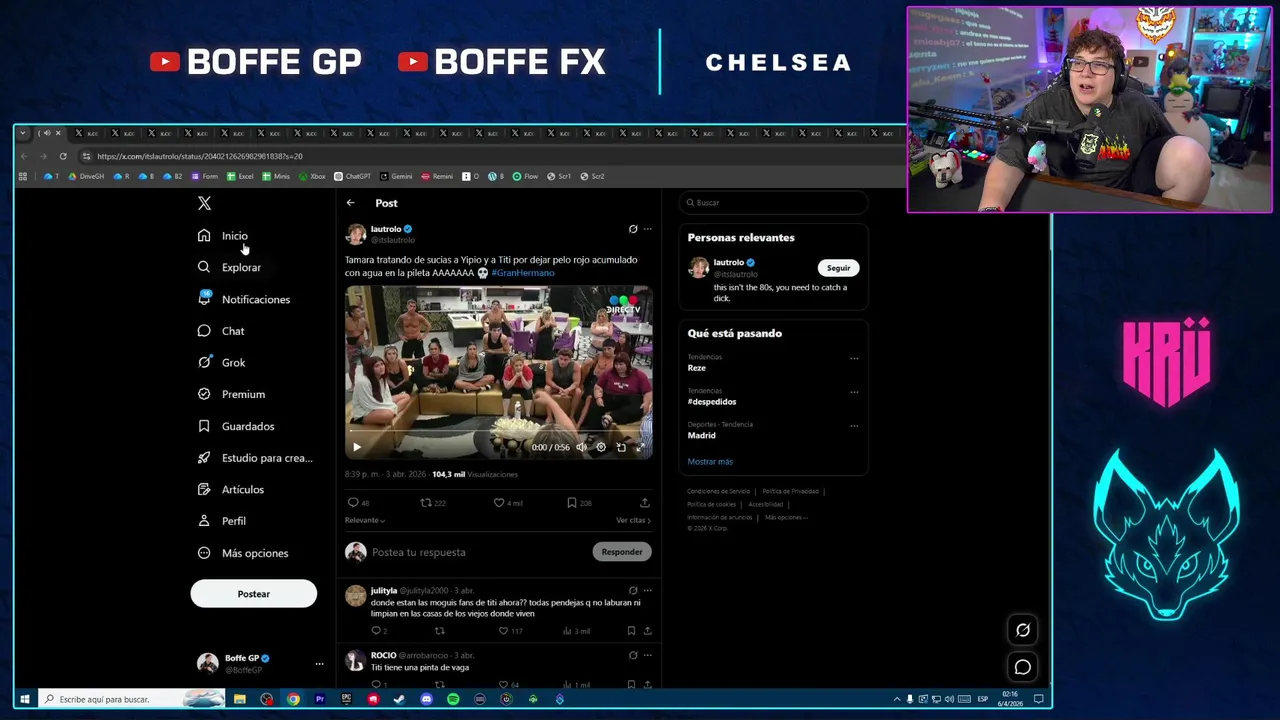The width and height of the screenshot is (1280, 720).
Task: Click the Responder button
Action: 622,552
